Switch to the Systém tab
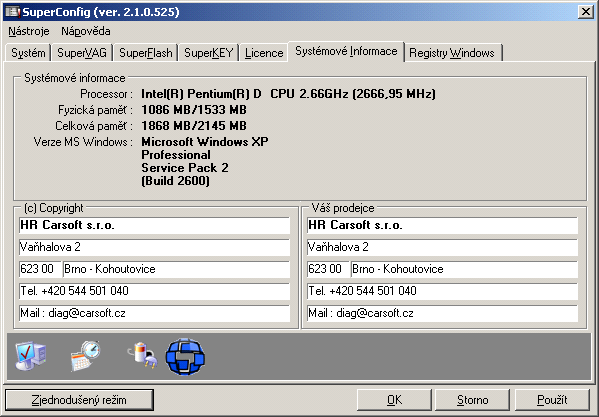This screenshot has width=599, height=417. click(x=28, y=53)
